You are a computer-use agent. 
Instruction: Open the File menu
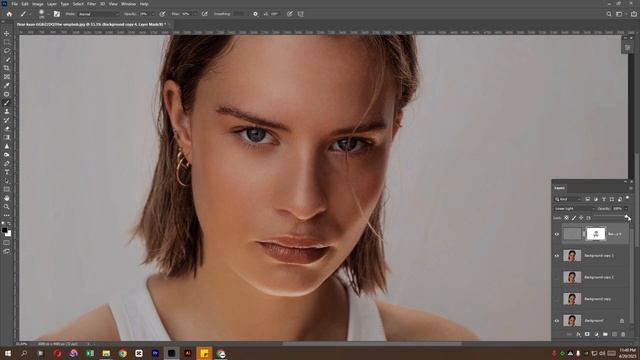point(14,4)
